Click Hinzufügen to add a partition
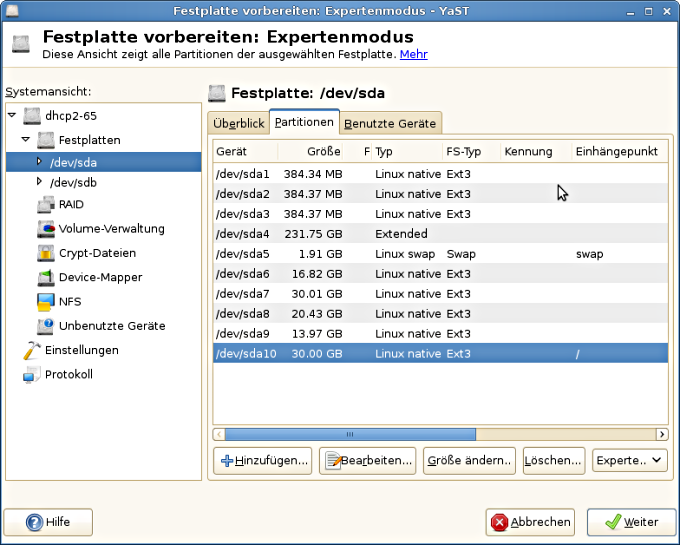 coord(262,460)
